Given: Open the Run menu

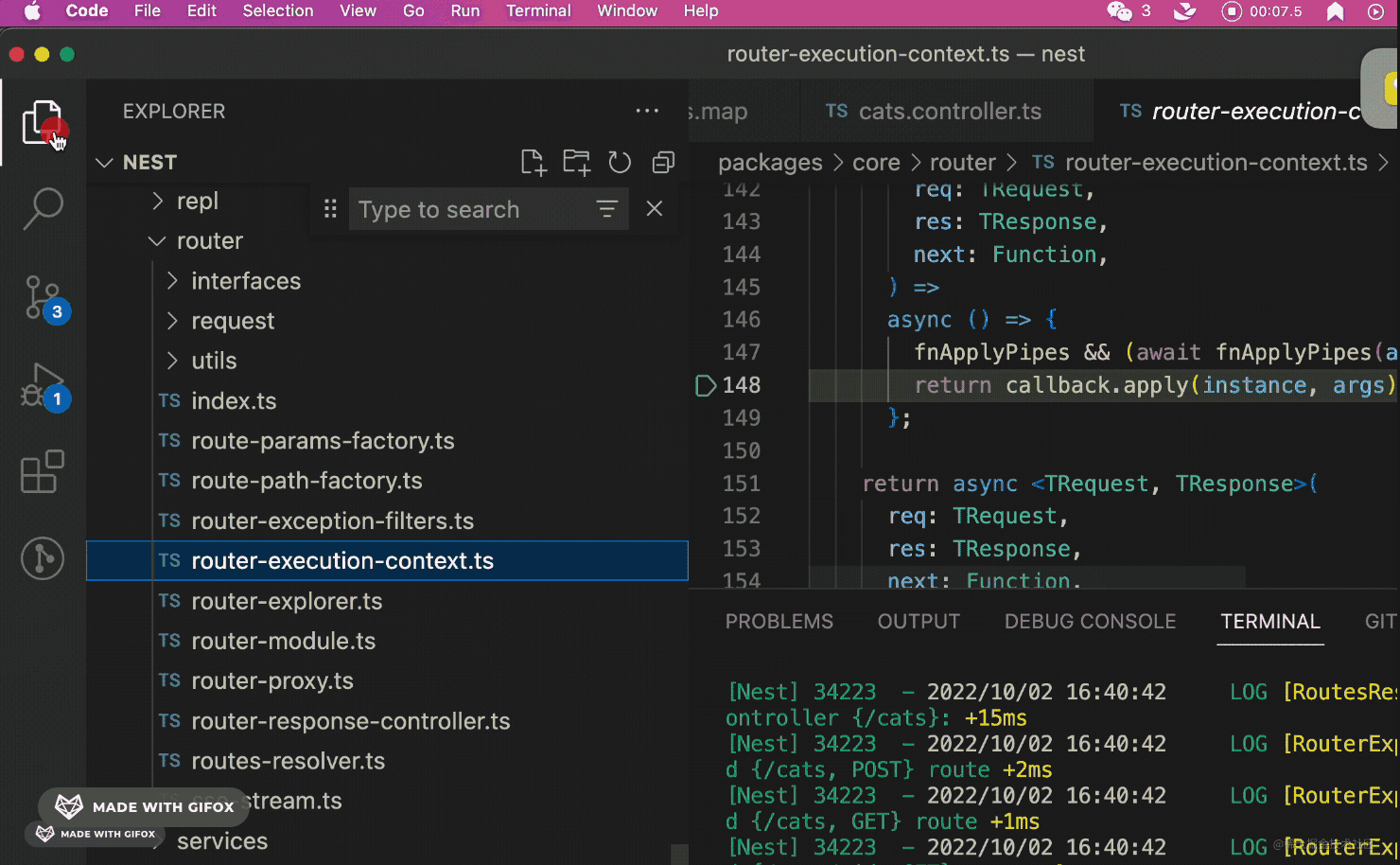Looking at the screenshot, I should pos(464,11).
